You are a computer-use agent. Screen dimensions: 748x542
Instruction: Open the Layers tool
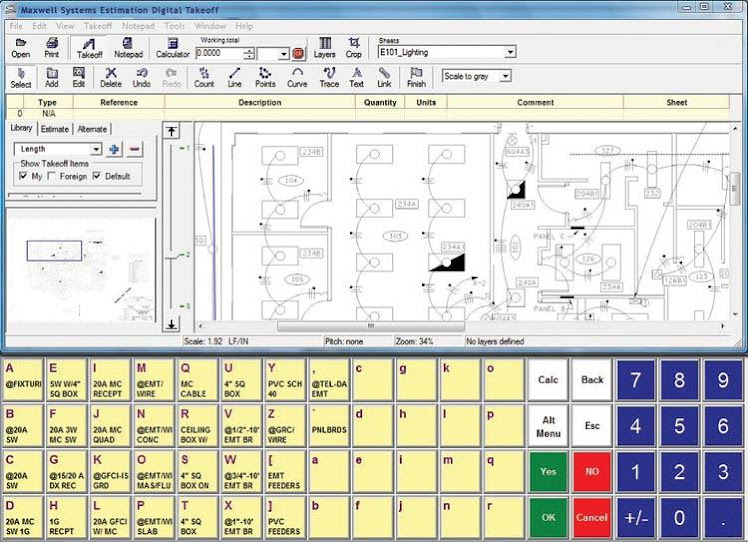tap(324, 48)
